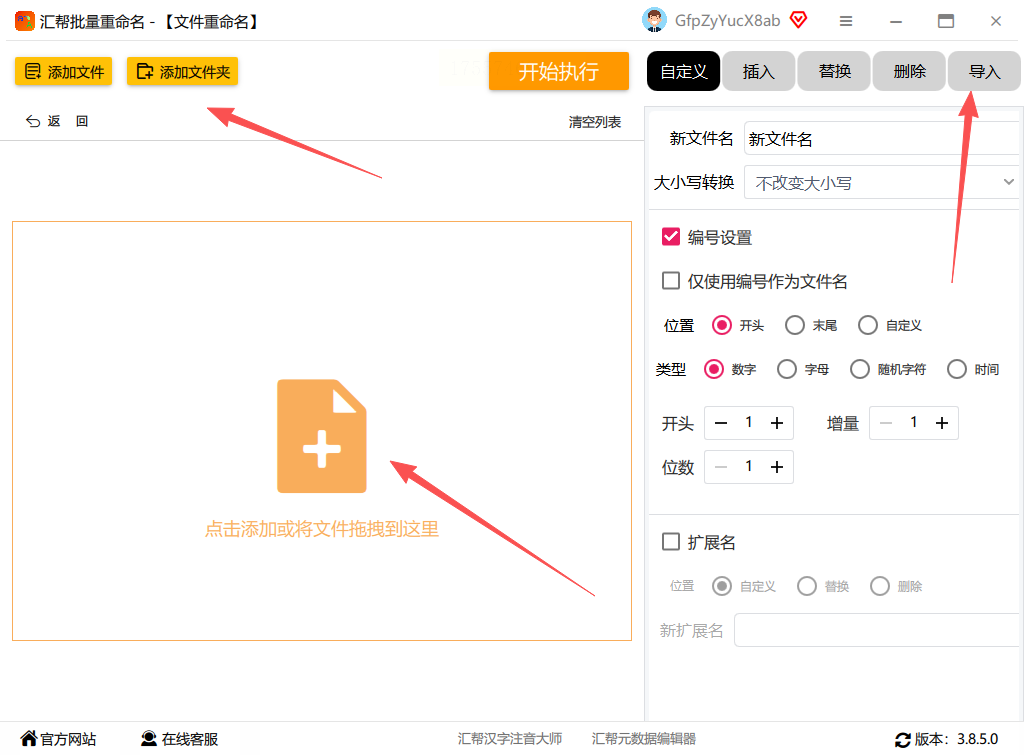
Task: Uncheck the 编号设置 checkbox
Action: 671,236
